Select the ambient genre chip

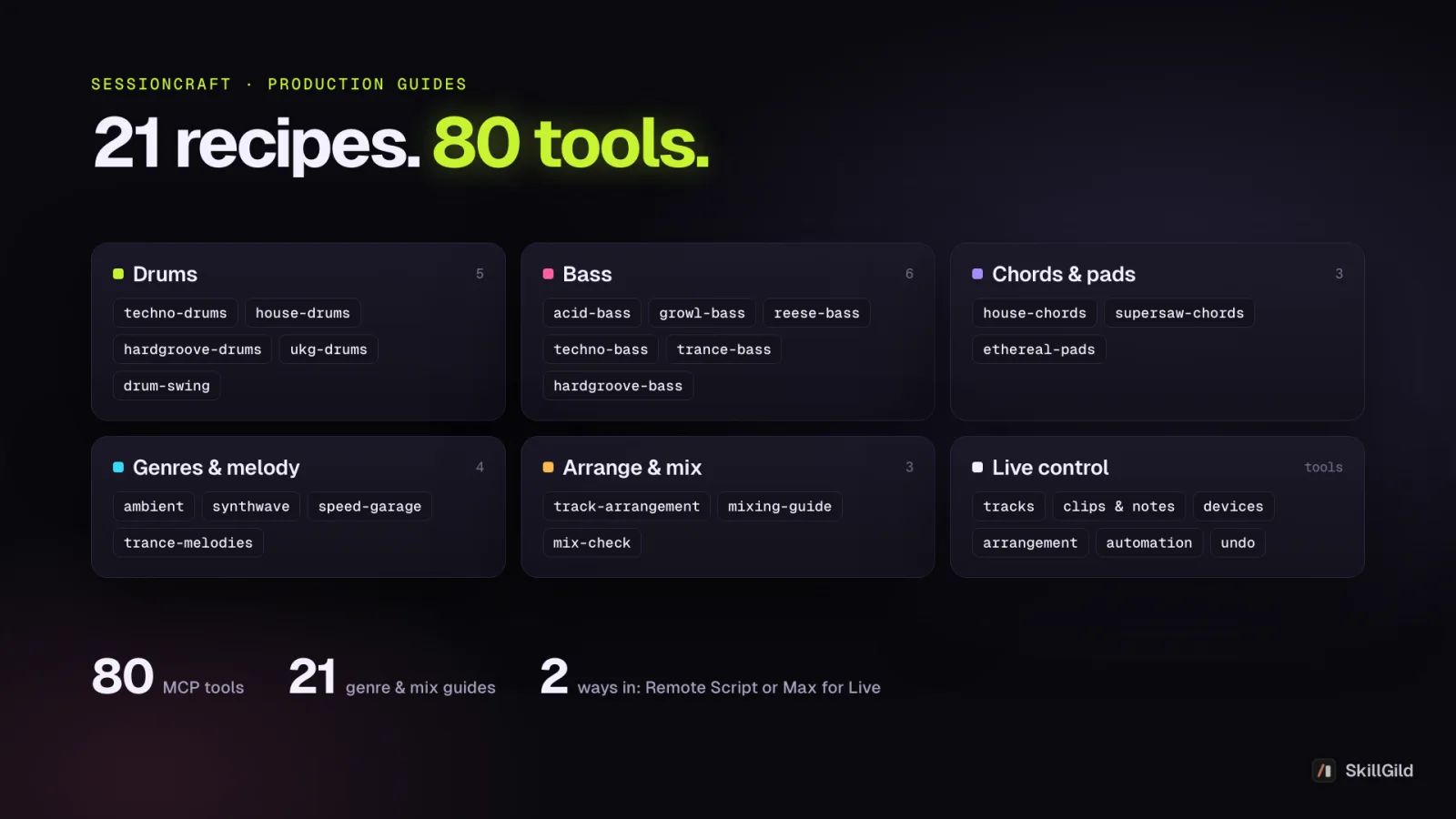click(x=154, y=506)
